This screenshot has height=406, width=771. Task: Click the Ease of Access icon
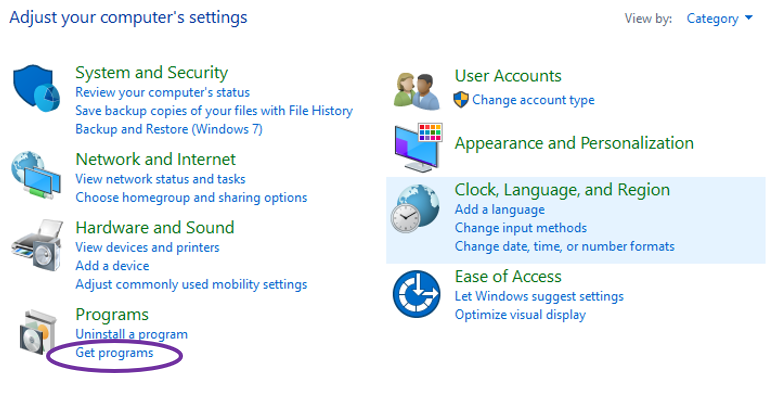point(417,294)
